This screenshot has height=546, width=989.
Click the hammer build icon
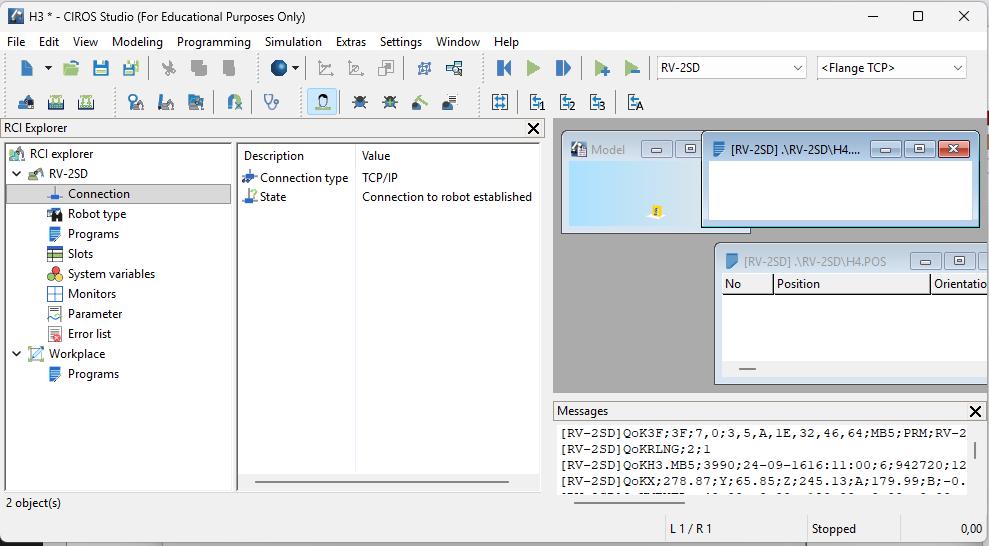[x=420, y=102]
